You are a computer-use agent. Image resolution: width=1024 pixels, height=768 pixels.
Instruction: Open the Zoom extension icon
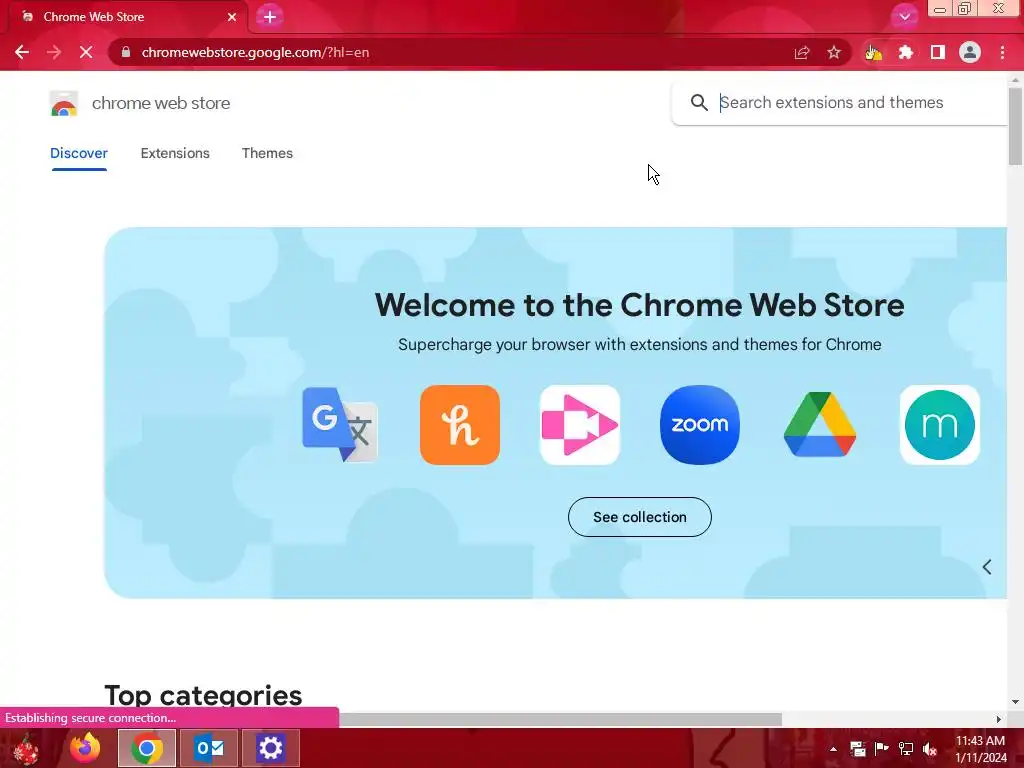pyautogui.click(x=700, y=424)
